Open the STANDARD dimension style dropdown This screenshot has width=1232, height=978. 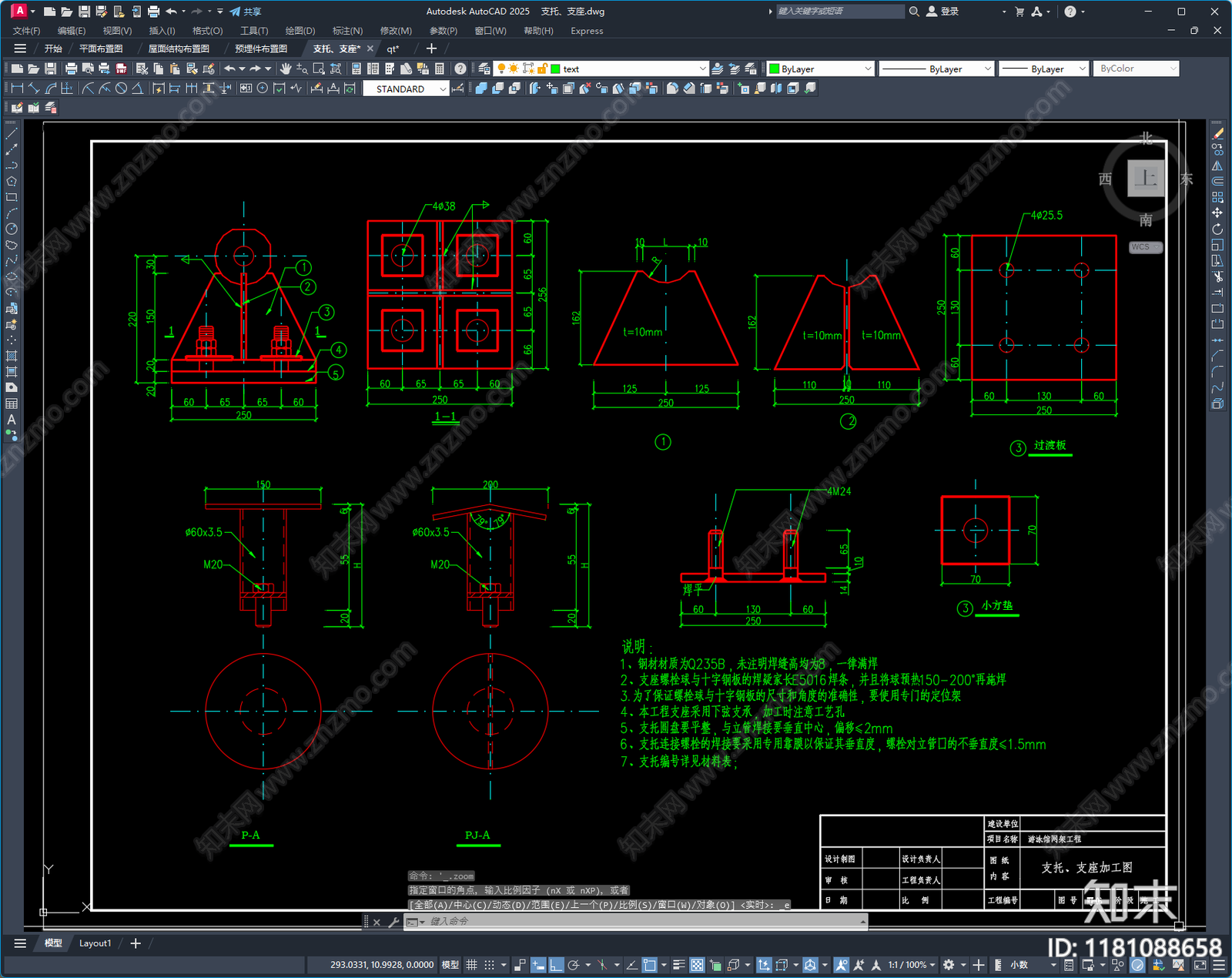point(406,89)
